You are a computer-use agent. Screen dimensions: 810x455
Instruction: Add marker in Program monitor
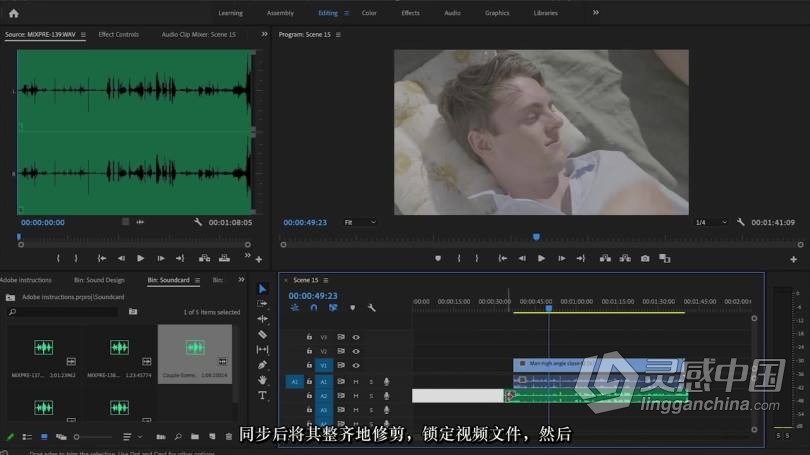(x=438, y=258)
